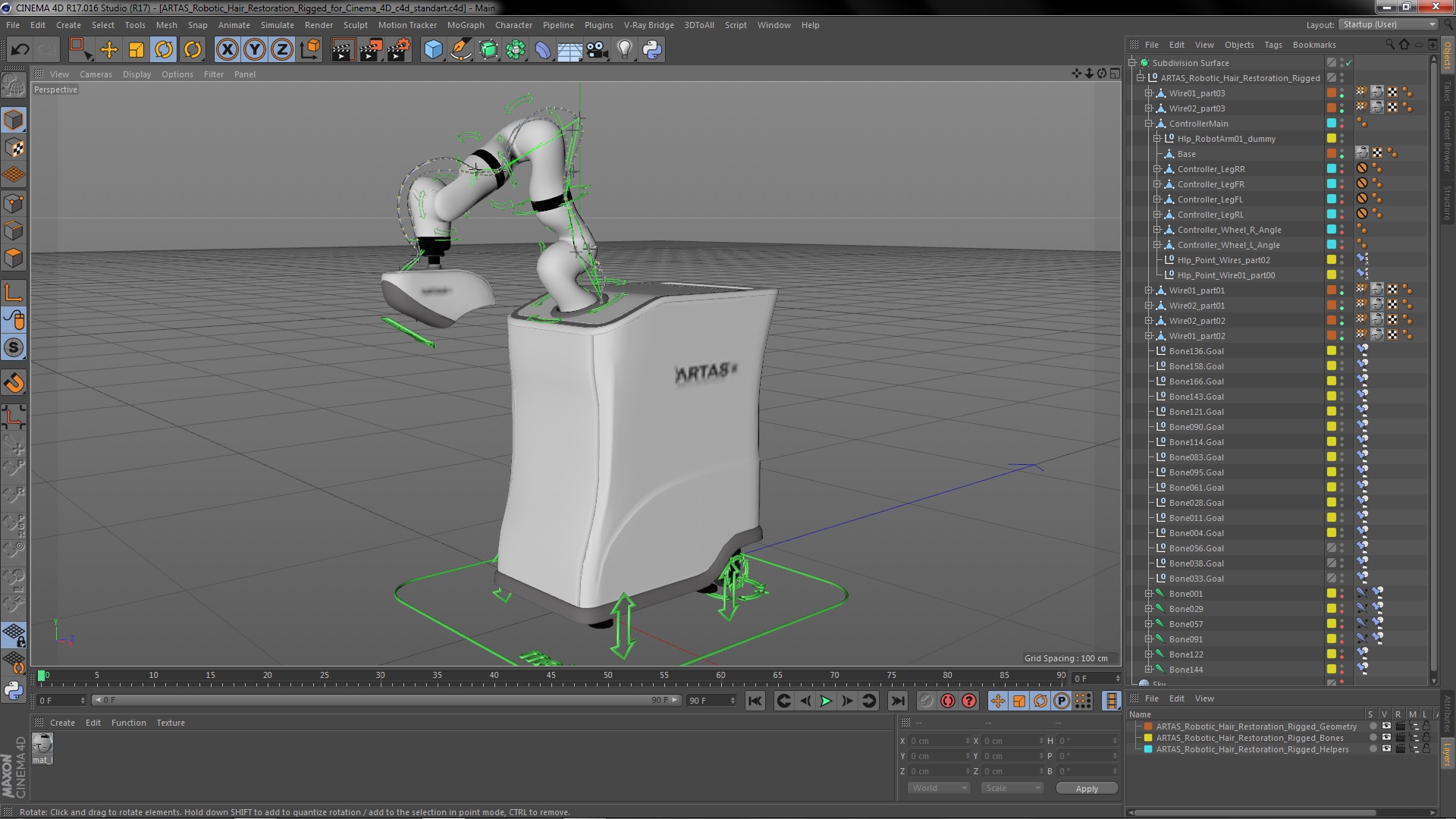Open the Simulate menu
This screenshot has width=1456, height=819.
click(x=278, y=25)
